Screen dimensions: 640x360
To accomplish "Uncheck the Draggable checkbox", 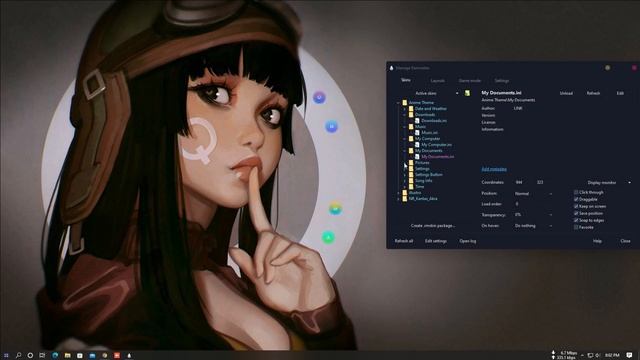I will [576, 199].
